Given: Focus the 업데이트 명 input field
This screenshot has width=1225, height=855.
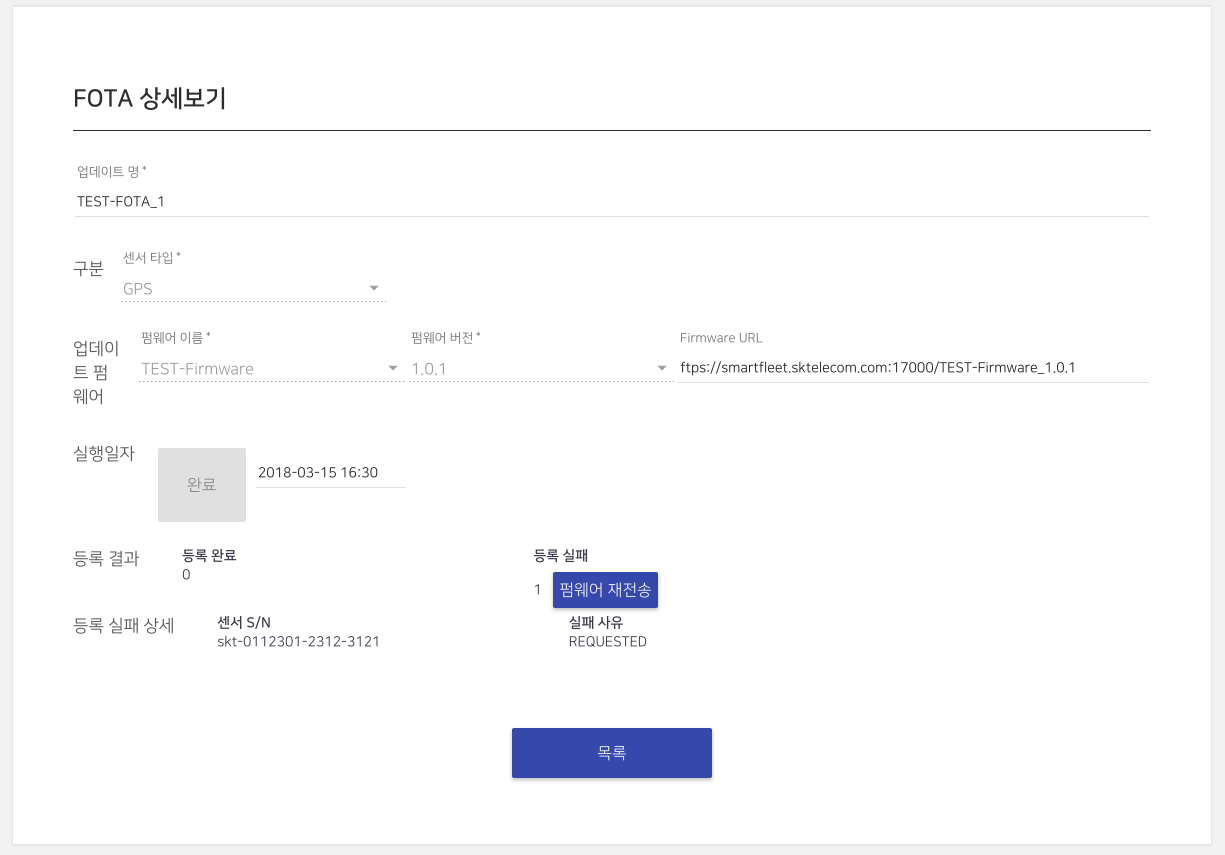Looking at the screenshot, I should 613,201.
